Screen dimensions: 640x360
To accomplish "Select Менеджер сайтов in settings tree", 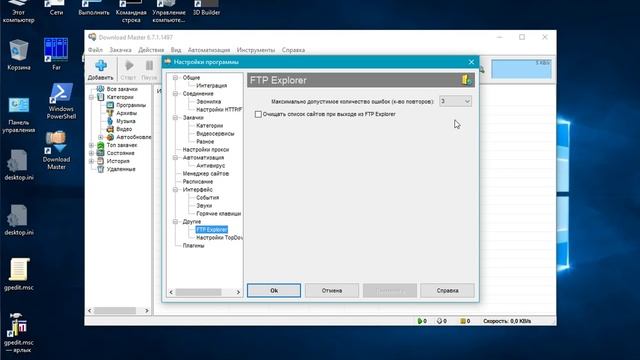I will tap(206, 173).
